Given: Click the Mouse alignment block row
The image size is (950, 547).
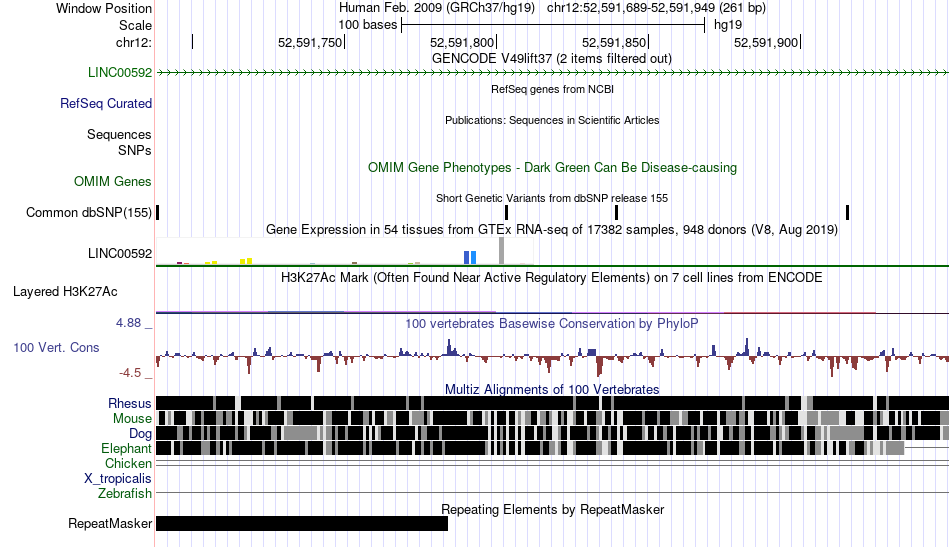Looking at the screenshot, I should coord(553,418).
